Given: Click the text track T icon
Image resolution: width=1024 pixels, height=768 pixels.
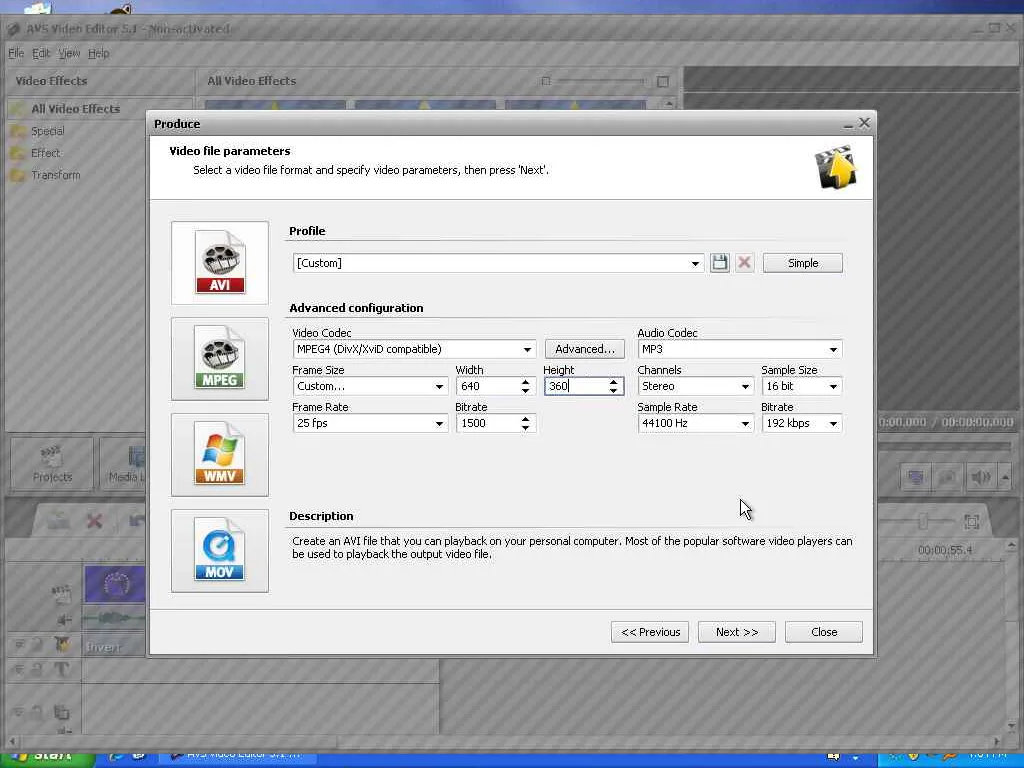Looking at the screenshot, I should pyautogui.click(x=62, y=669).
